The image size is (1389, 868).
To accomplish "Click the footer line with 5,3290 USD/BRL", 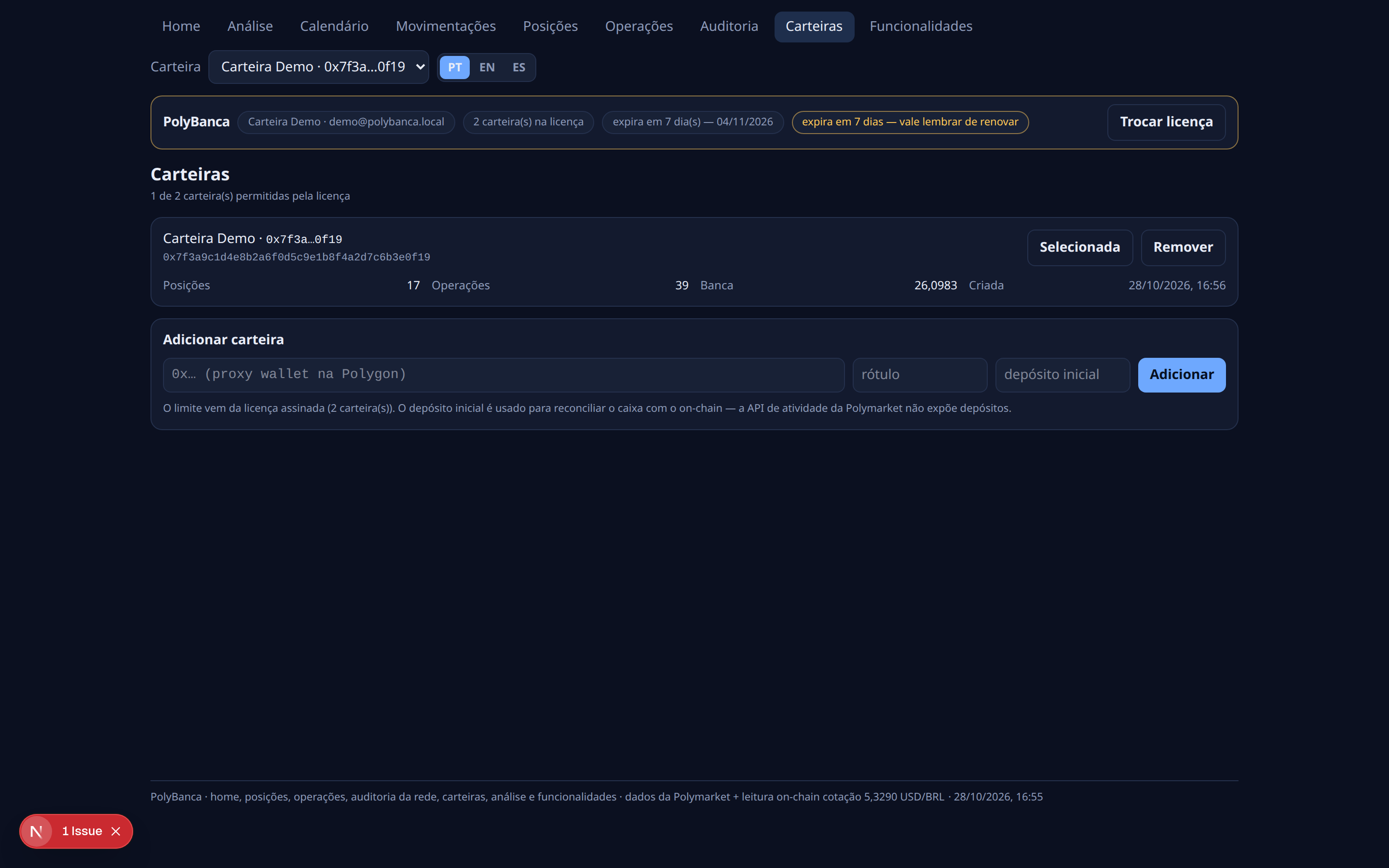I will click(596, 797).
